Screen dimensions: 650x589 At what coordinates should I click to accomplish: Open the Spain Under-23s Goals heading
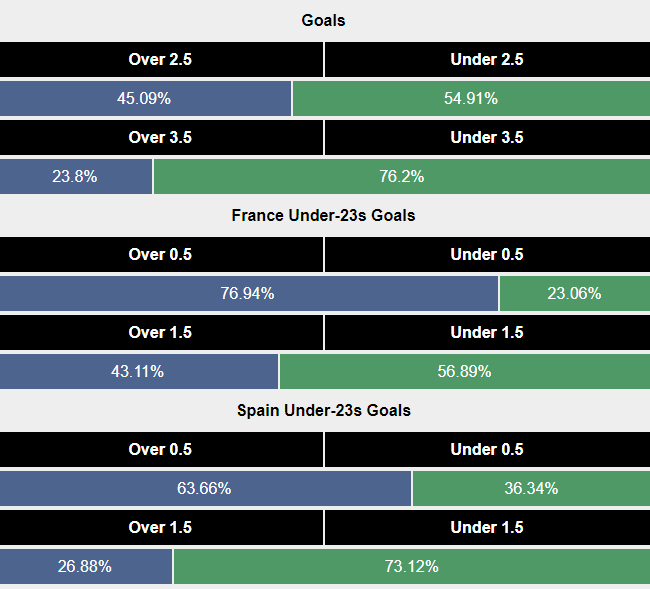point(323,410)
